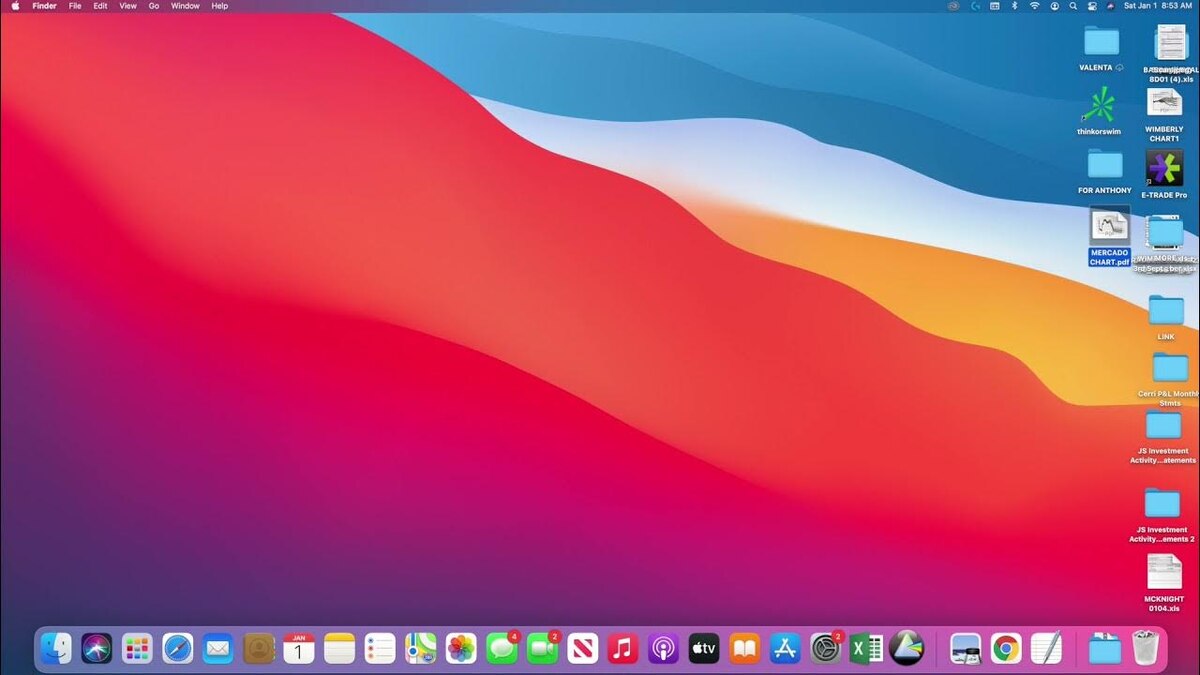Click the Wi-Fi status icon
This screenshot has height=675, width=1200.
coord(1034,6)
